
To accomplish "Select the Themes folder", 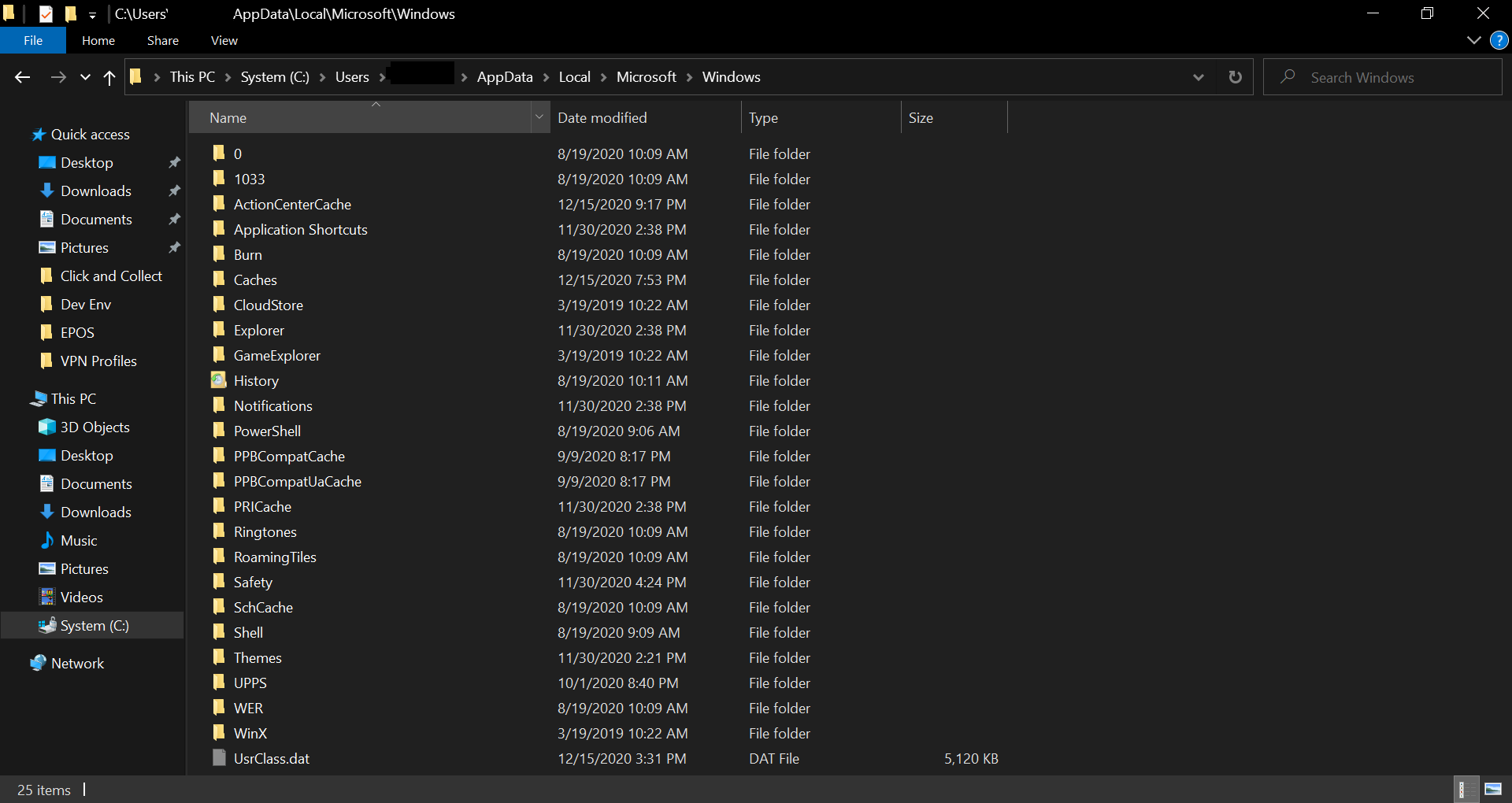I will [x=258, y=657].
